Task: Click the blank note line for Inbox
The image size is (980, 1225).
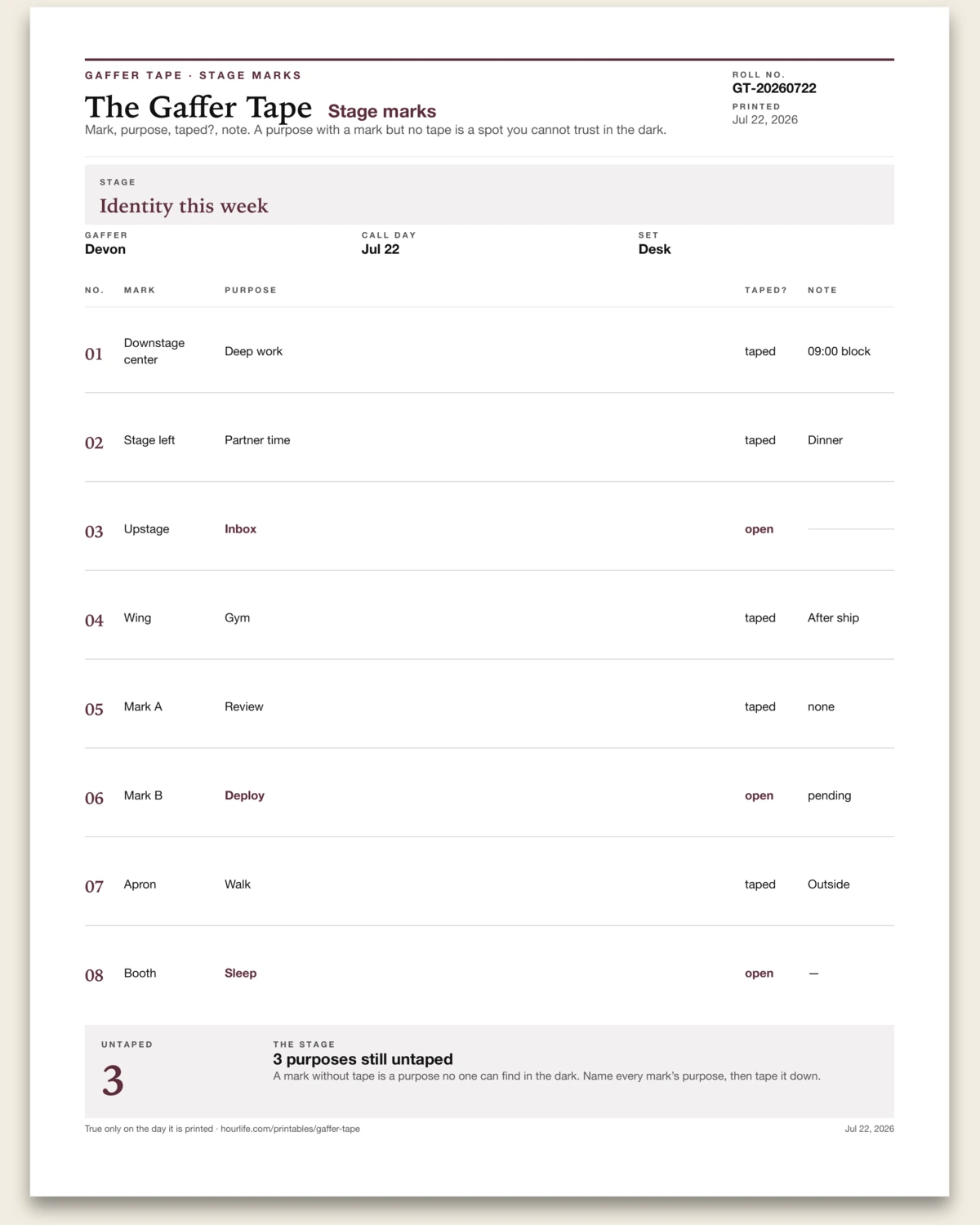Action: (x=851, y=529)
